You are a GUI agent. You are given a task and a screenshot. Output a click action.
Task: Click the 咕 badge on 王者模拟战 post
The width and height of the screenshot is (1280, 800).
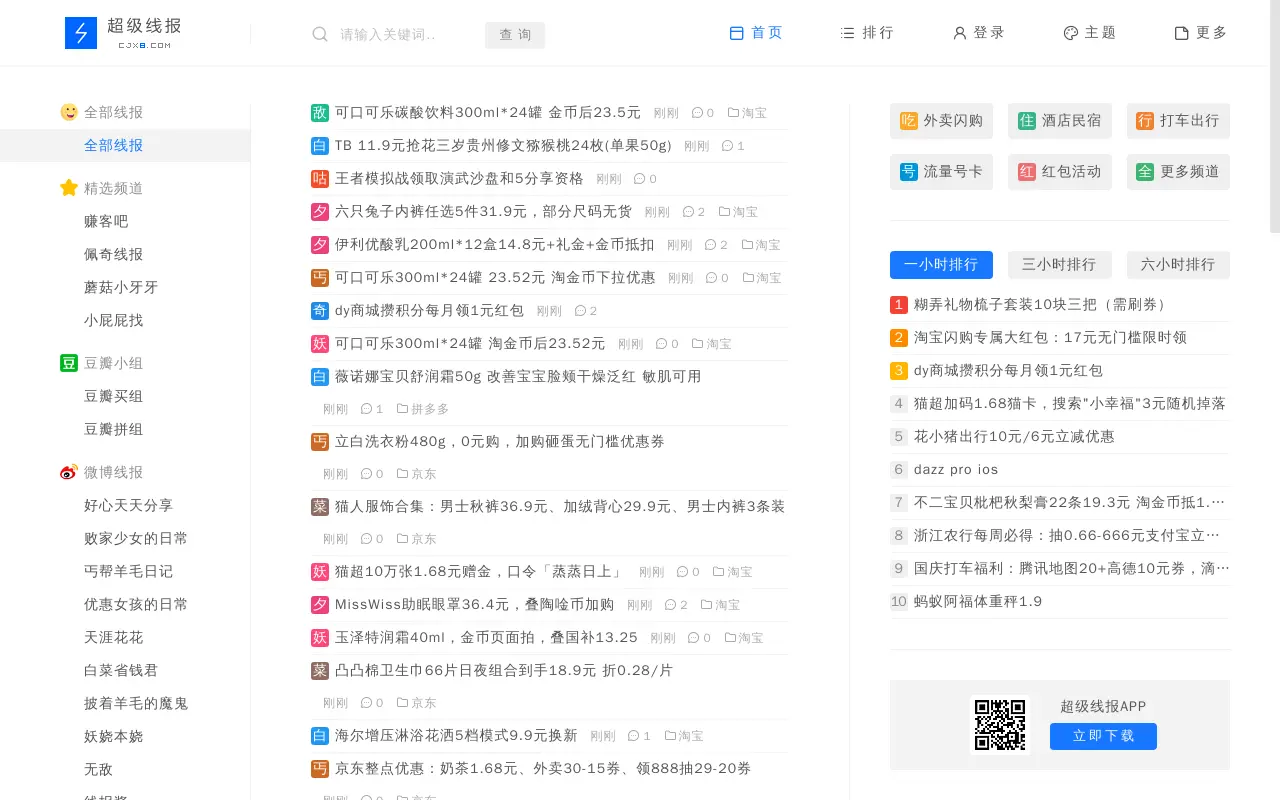pyautogui.click(x=320, y=179)
